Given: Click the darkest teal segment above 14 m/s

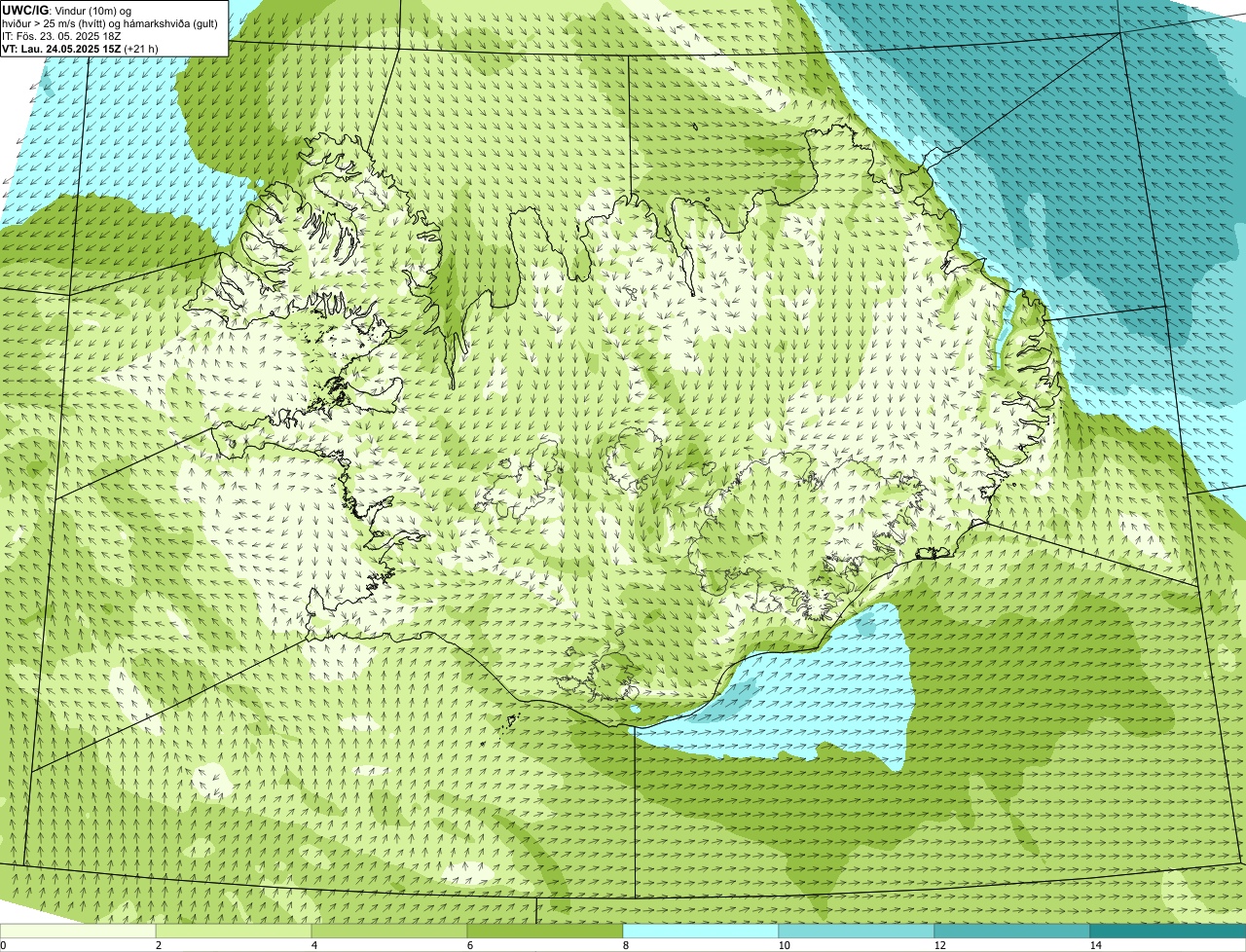Looking at the screenshot, I should pos(1168,931).
